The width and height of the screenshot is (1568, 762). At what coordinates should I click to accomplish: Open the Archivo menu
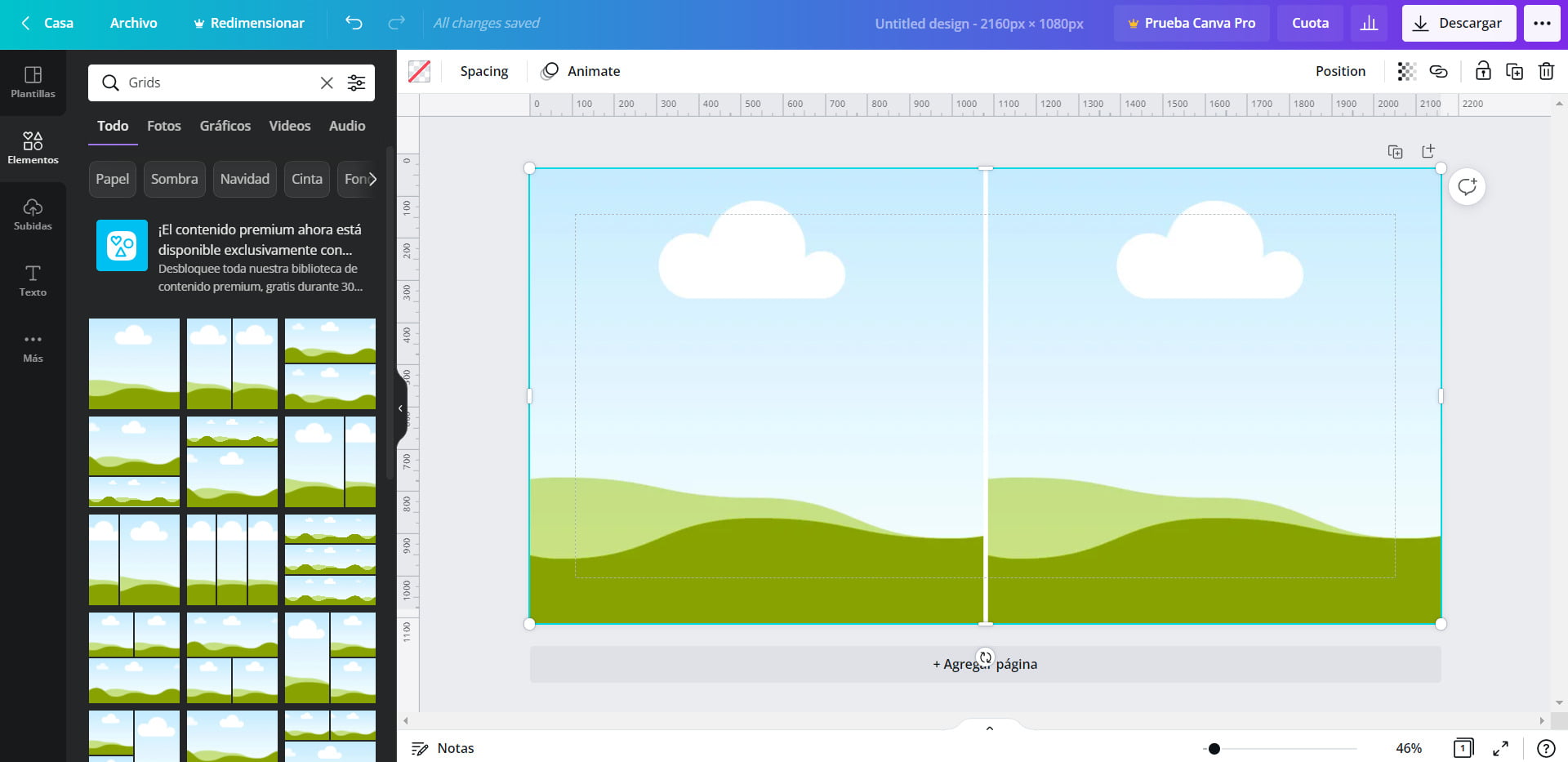(134, 23)
